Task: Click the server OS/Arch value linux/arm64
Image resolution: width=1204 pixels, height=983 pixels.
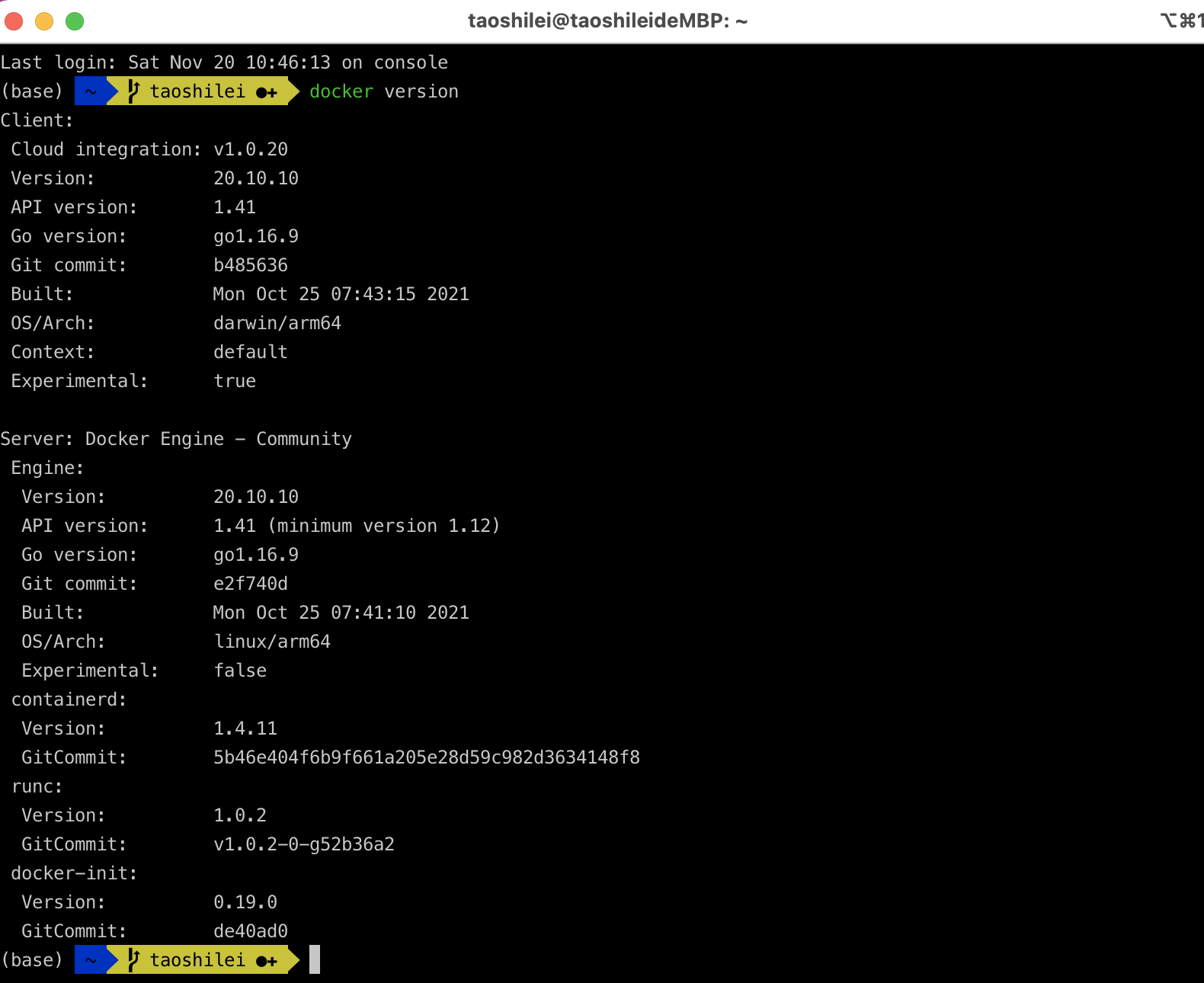Action: click(x=272, y=642)
